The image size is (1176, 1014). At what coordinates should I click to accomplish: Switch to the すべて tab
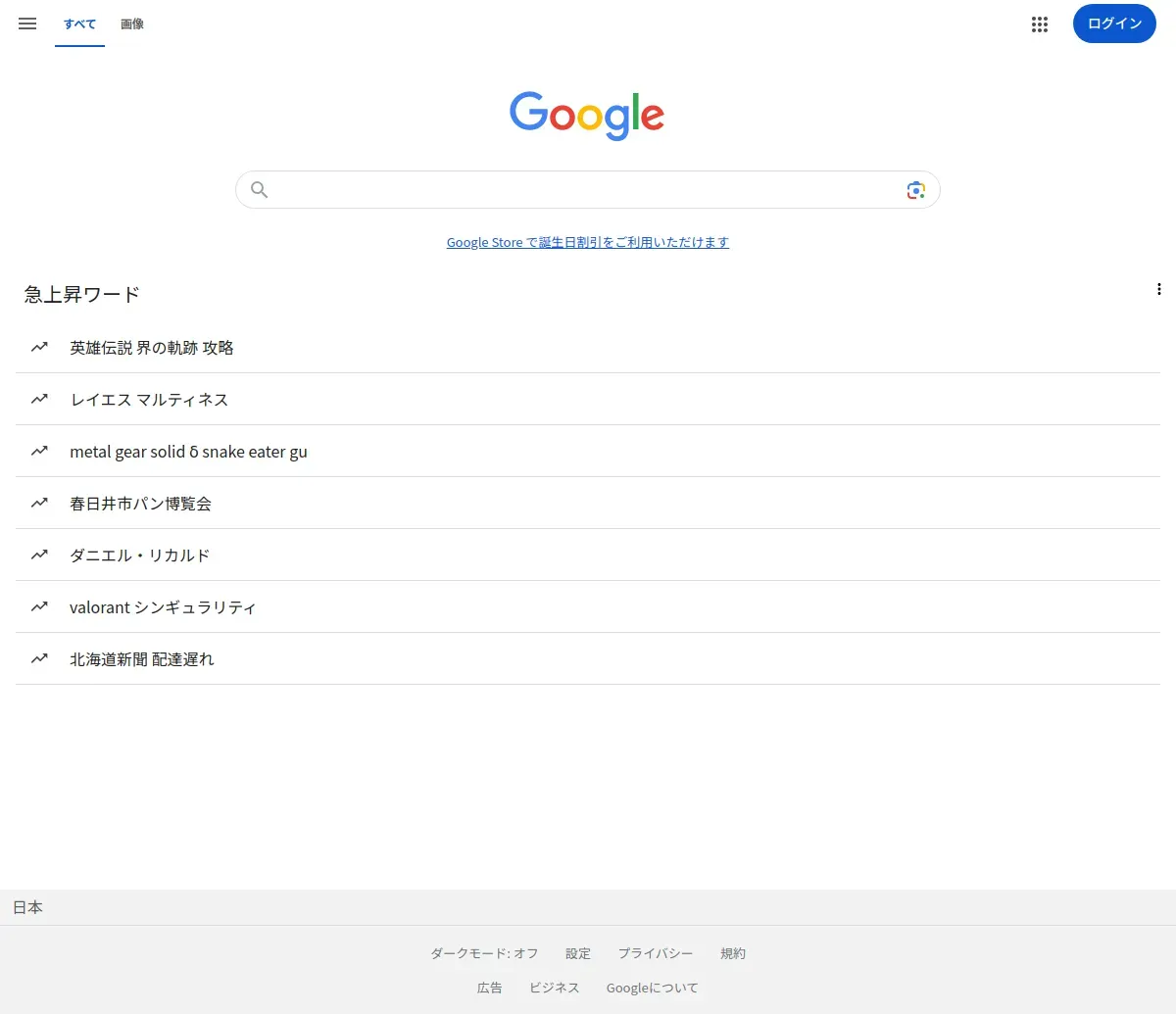click(x=79, y=24)
